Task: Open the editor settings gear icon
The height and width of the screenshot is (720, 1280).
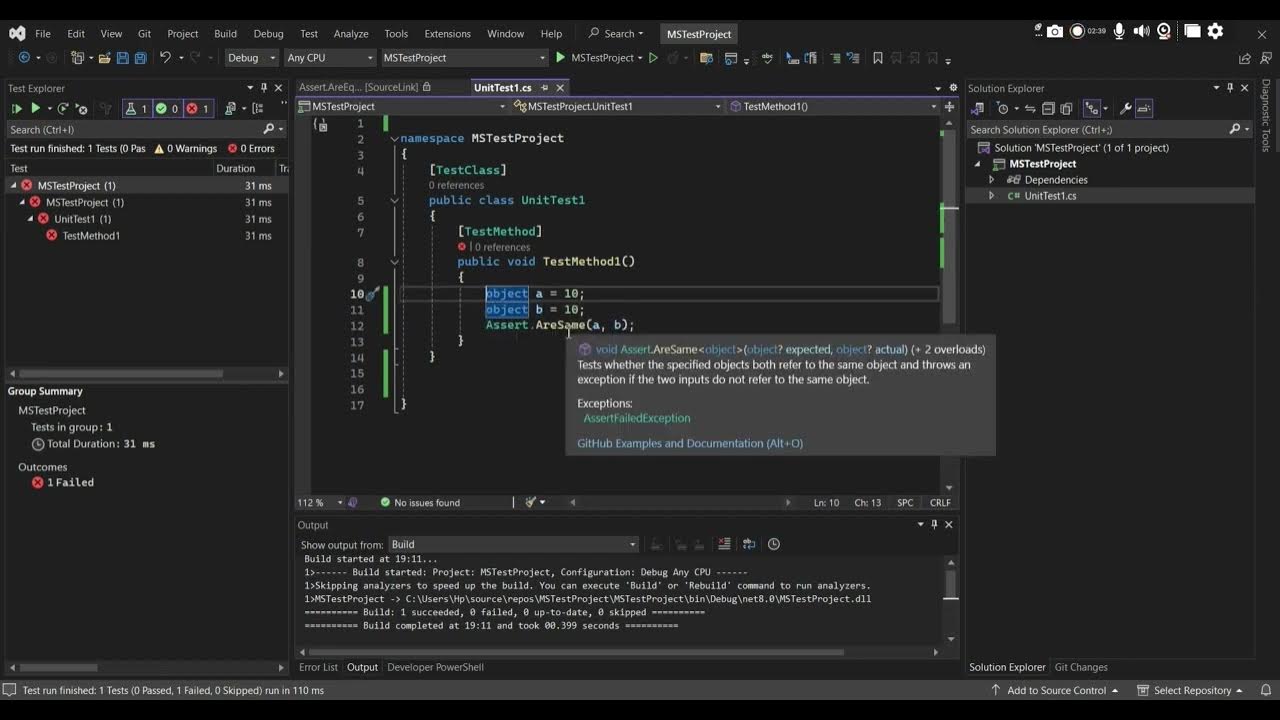Action: pos(953,88)
